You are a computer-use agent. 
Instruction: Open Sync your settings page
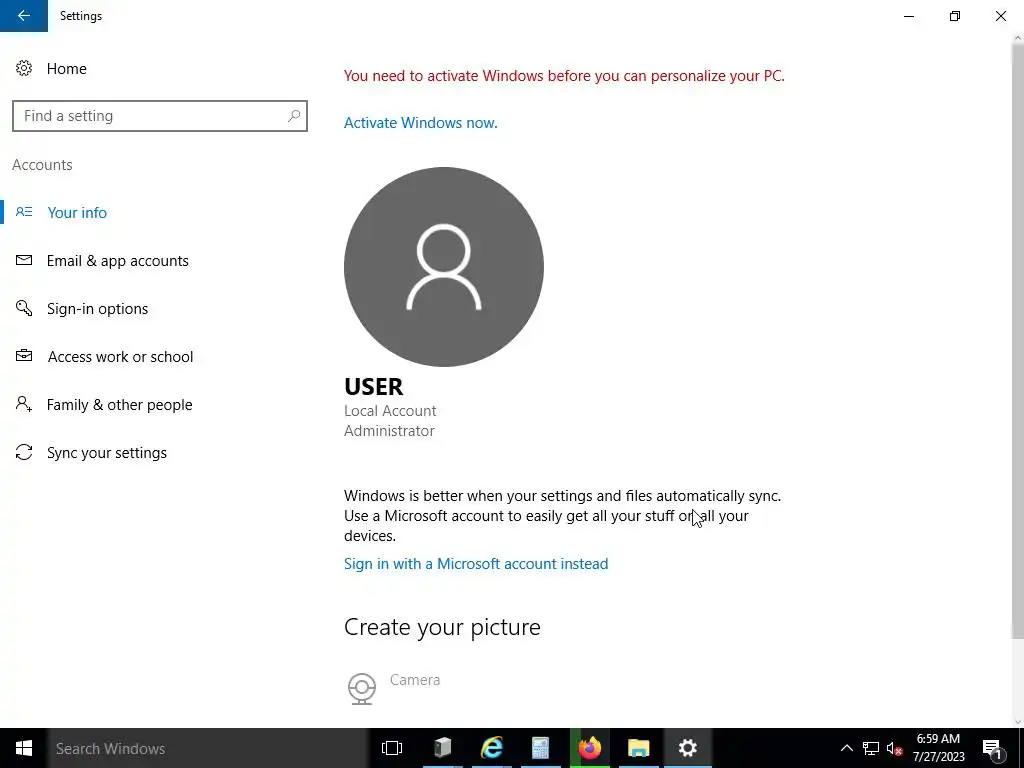click(x=106, y=453)
